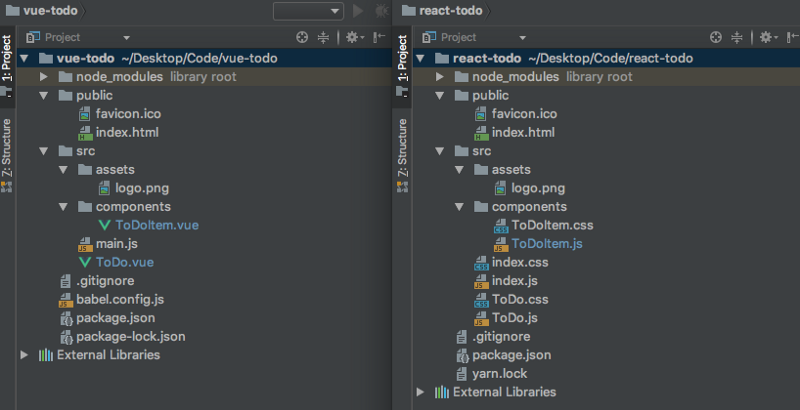The height and width of the screenshot is (410, 800).
Task: Click collapse-all icon in vue-todo Project panel
Action: coord(323,38)
